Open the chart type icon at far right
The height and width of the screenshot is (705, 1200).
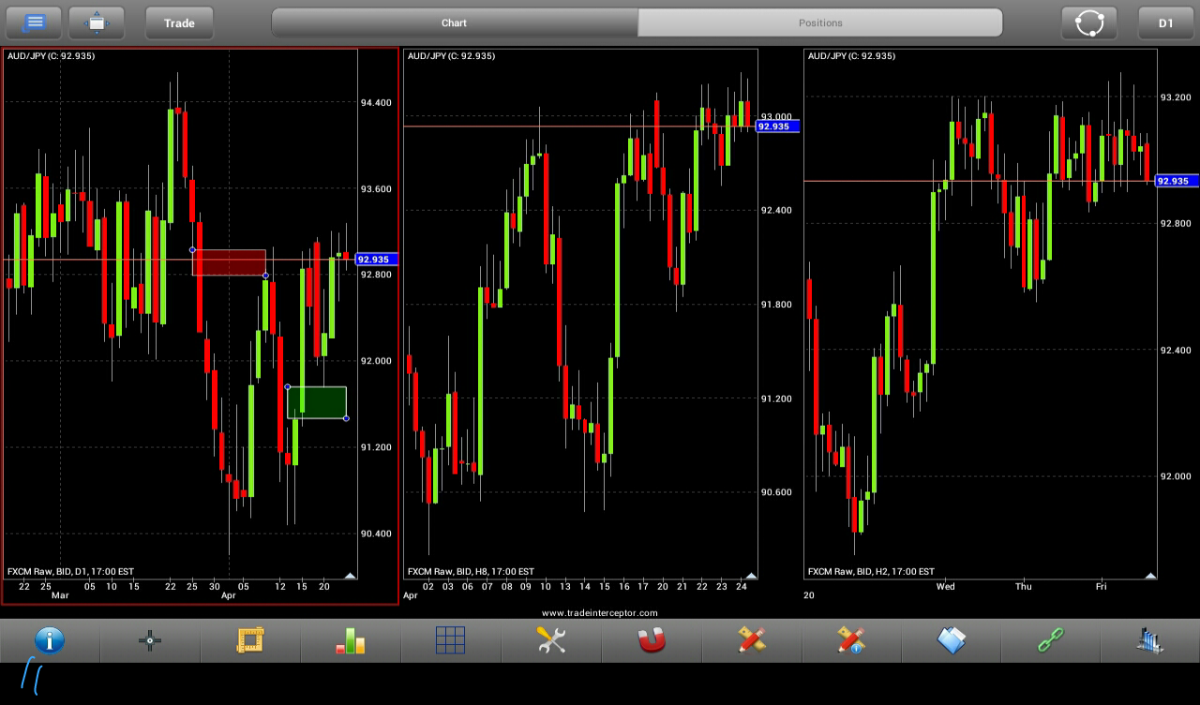click(x=1151, y=640)
